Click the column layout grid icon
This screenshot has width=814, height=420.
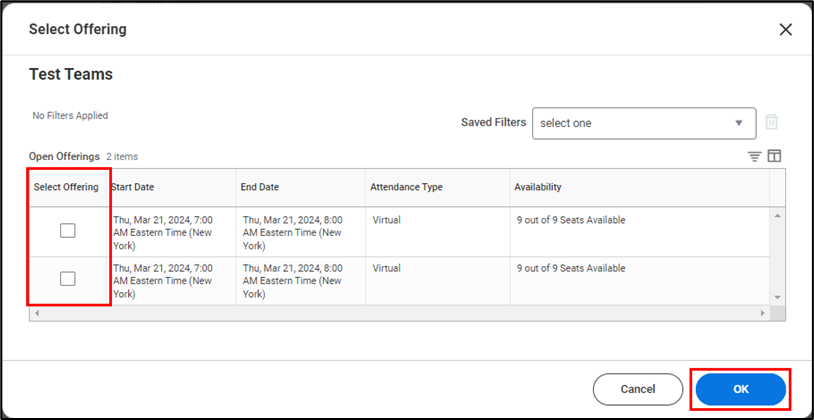pos(774,156)
